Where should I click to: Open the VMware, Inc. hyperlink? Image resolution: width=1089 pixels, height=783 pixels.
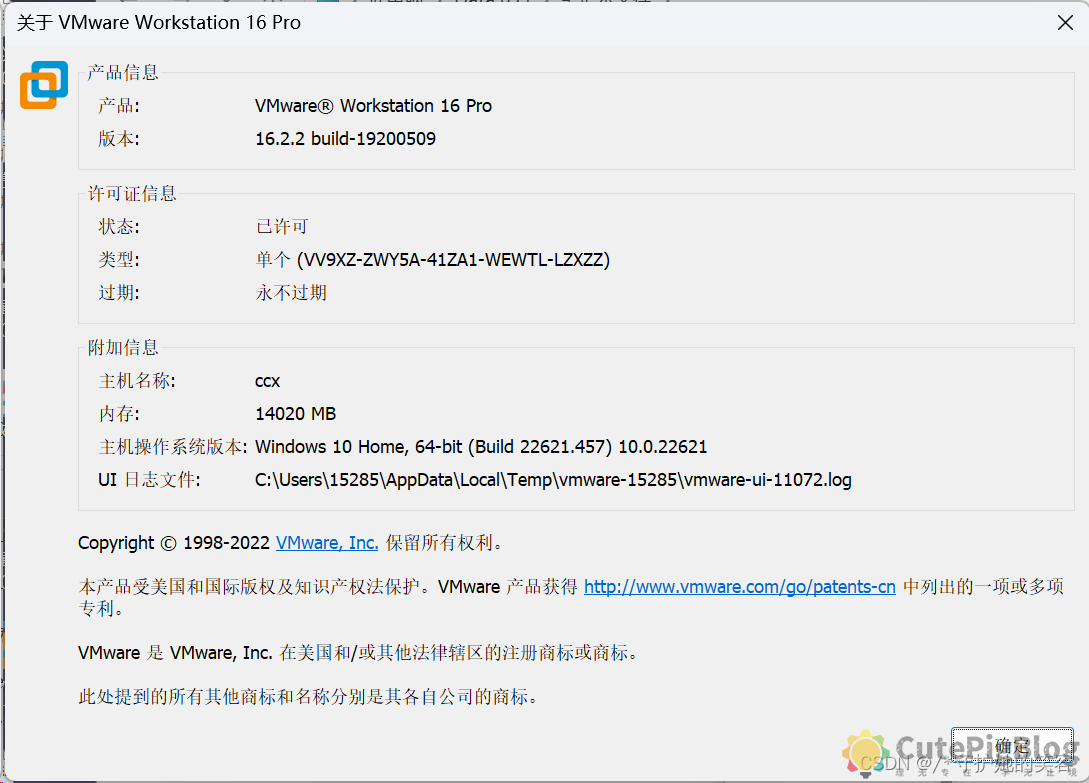click(x=326, y=543)
